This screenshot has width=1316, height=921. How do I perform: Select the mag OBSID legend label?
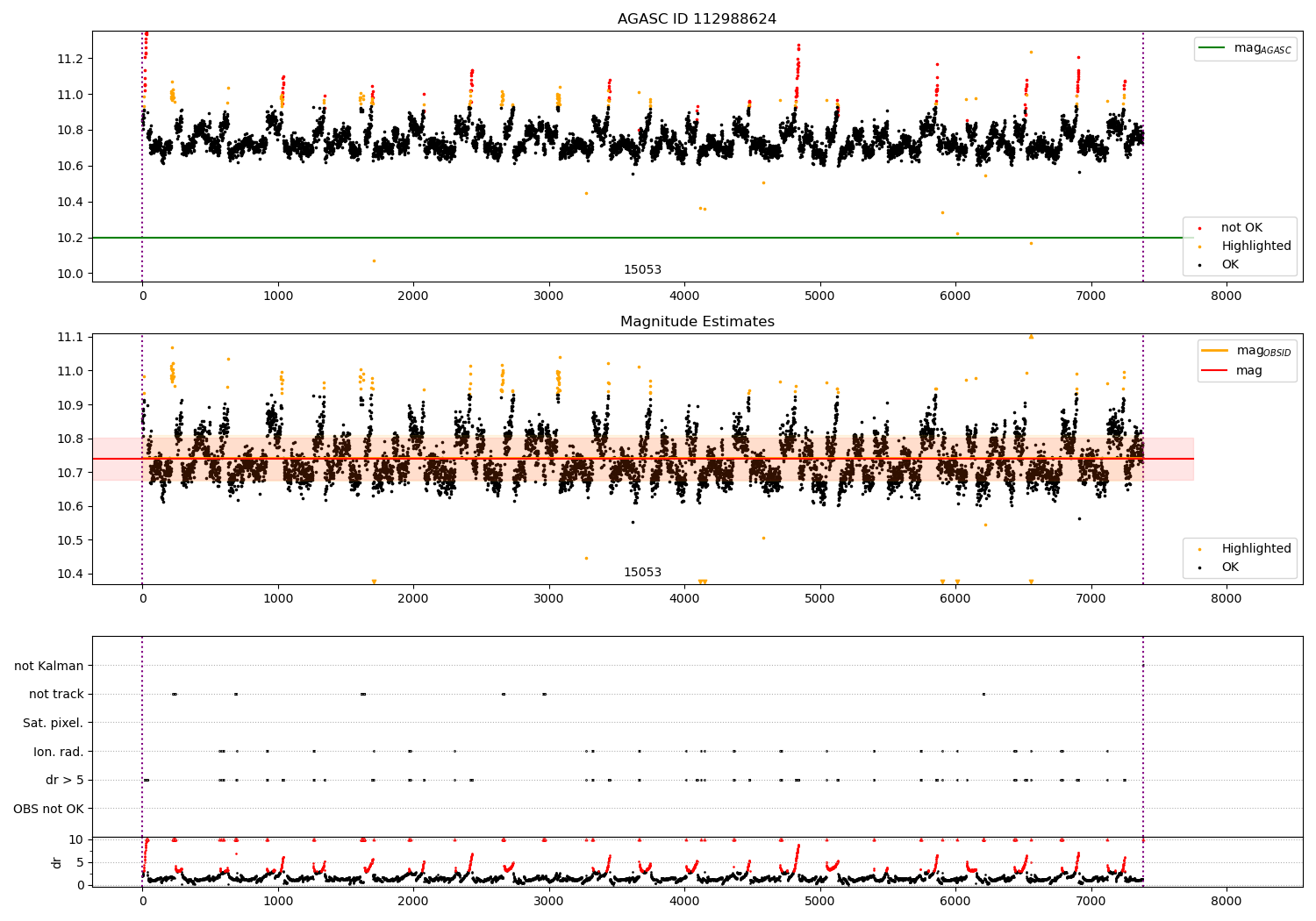(1263, 351)
